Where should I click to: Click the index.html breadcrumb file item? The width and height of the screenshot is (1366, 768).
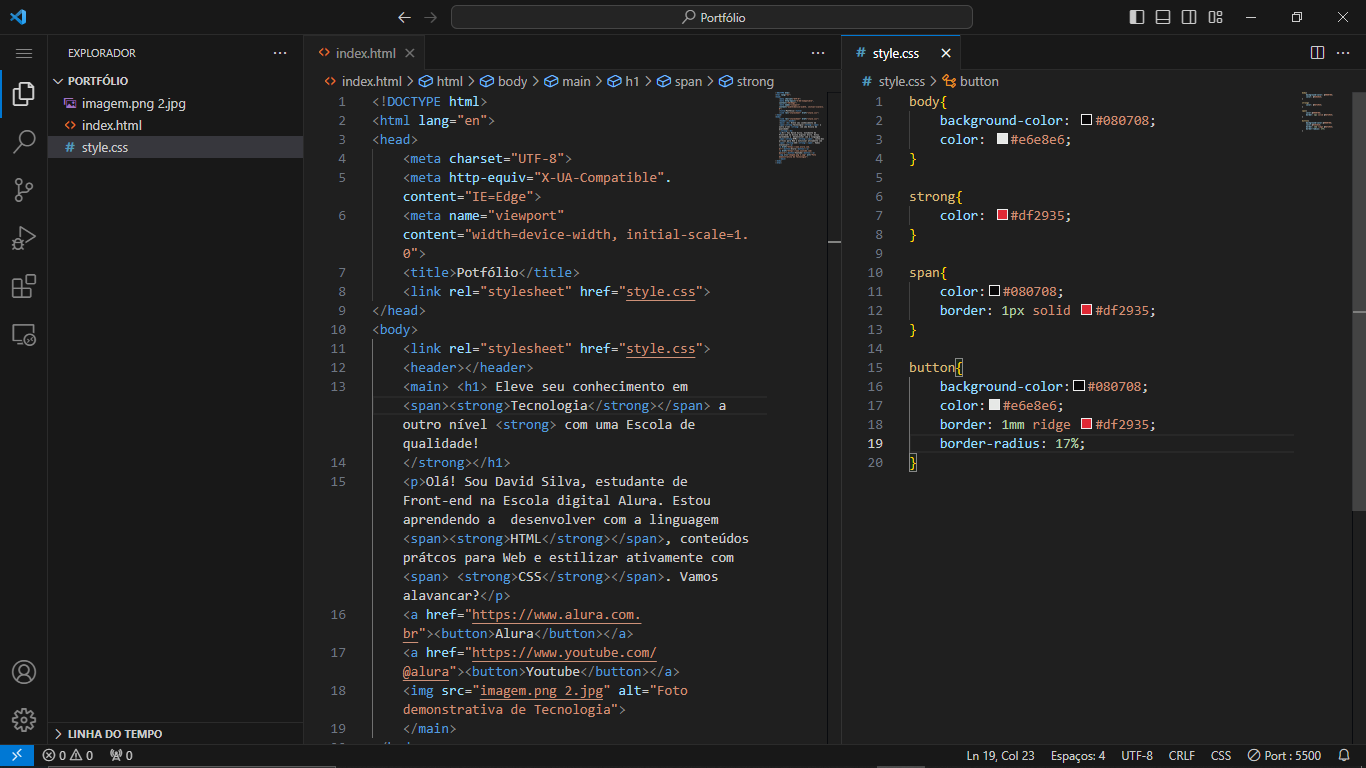coord(363,81)
